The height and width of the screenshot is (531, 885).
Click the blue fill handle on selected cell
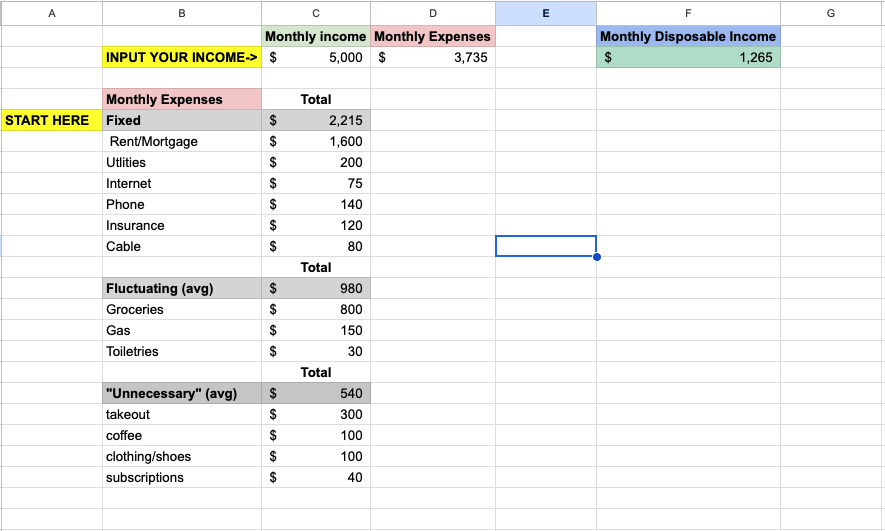click(597, 257)
